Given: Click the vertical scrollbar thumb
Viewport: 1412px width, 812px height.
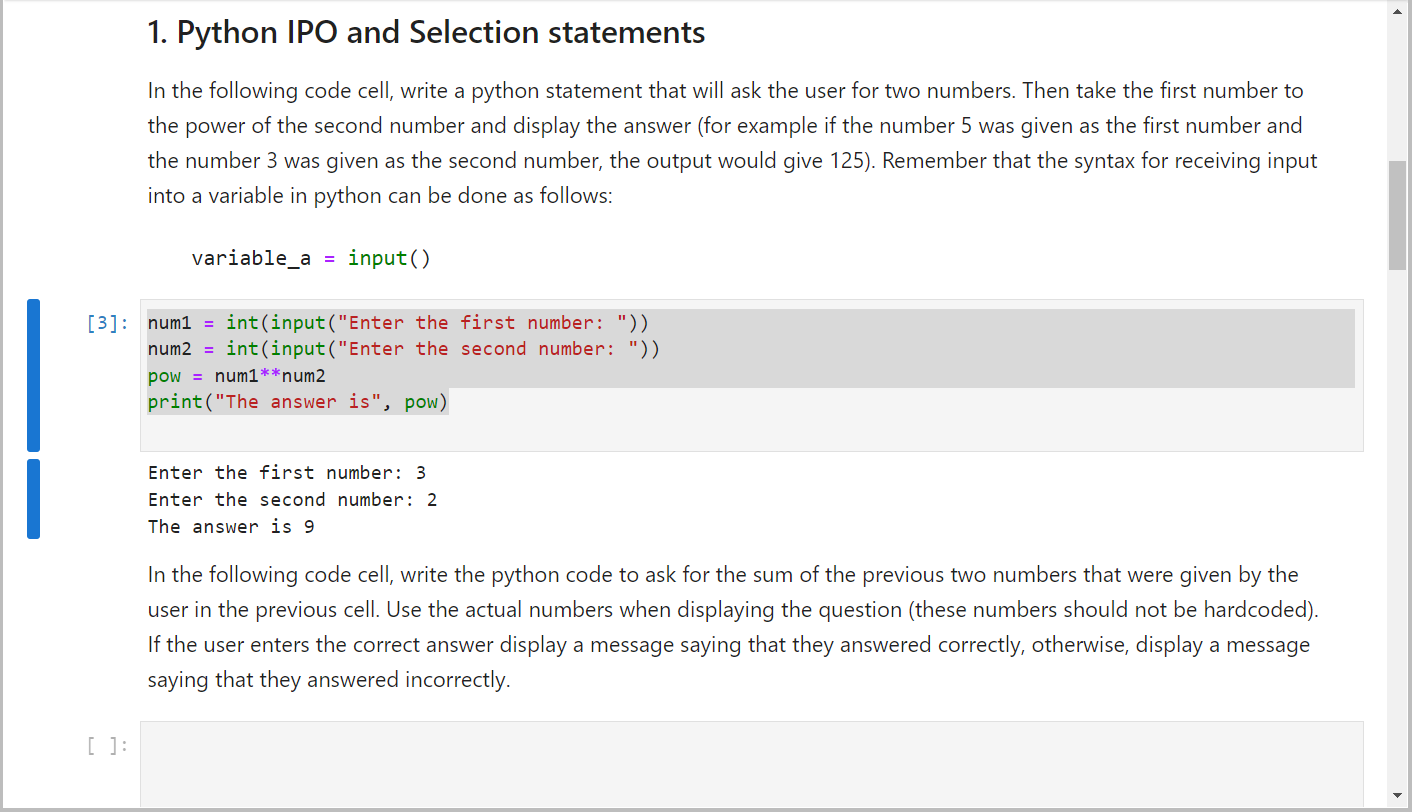Looking at the screenshot, I should pos(1398,210).
